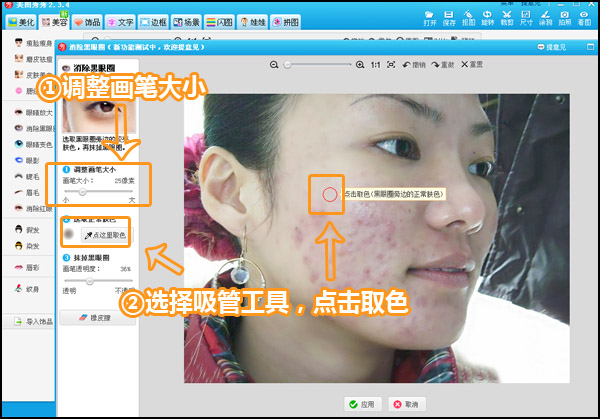Open the 饰品 (Accessories) tab

[87, 22]
